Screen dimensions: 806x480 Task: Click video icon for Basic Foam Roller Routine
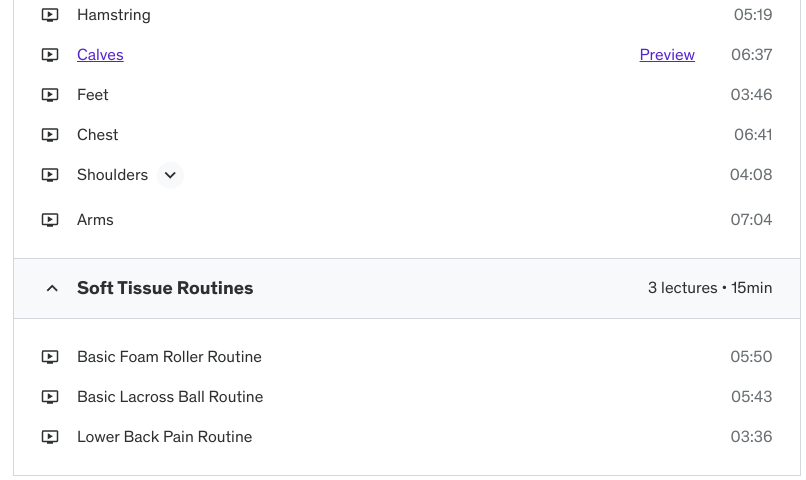point(50,357)
